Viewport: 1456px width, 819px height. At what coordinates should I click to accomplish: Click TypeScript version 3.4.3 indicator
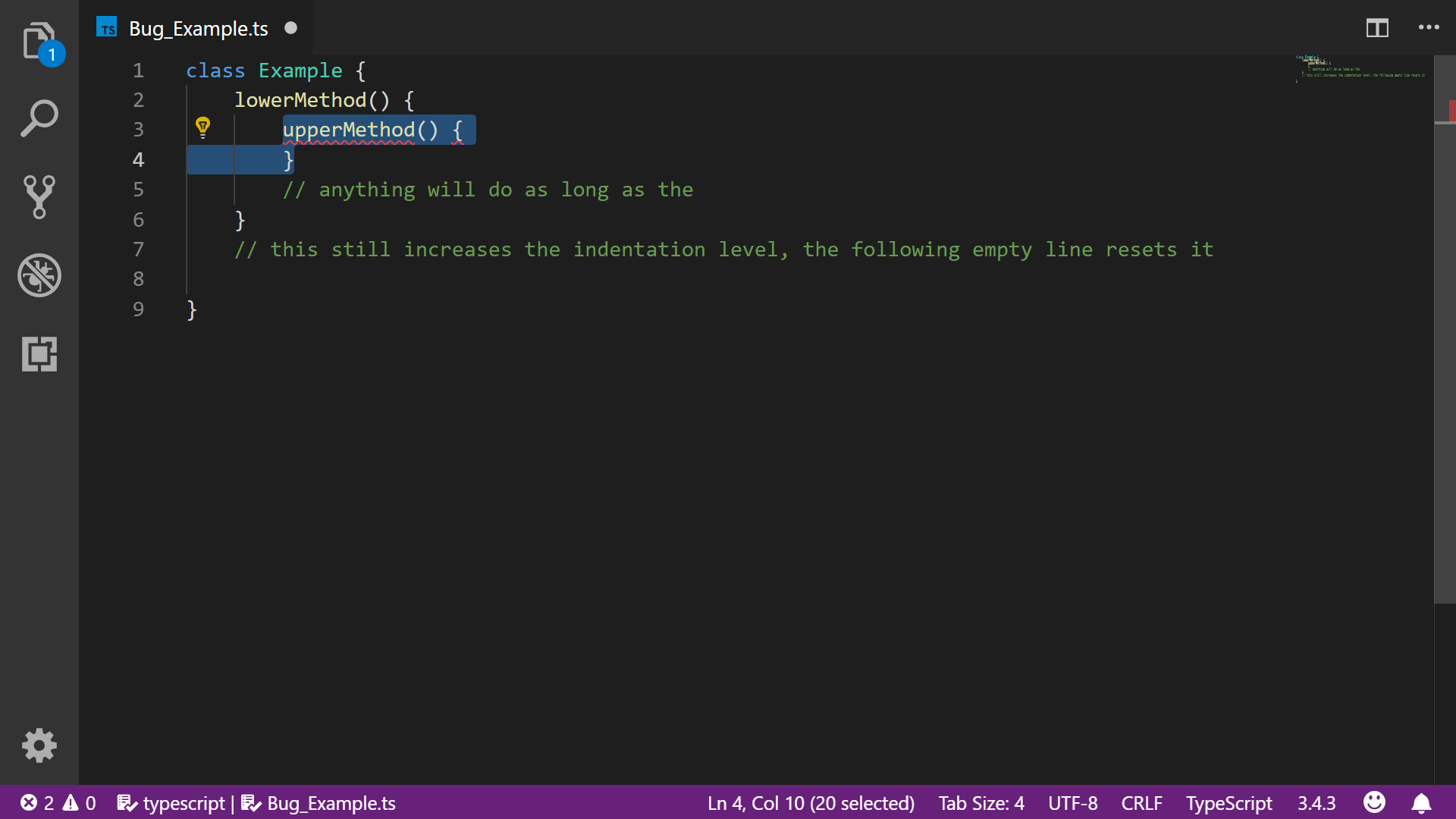click(x=1316, y=803)
